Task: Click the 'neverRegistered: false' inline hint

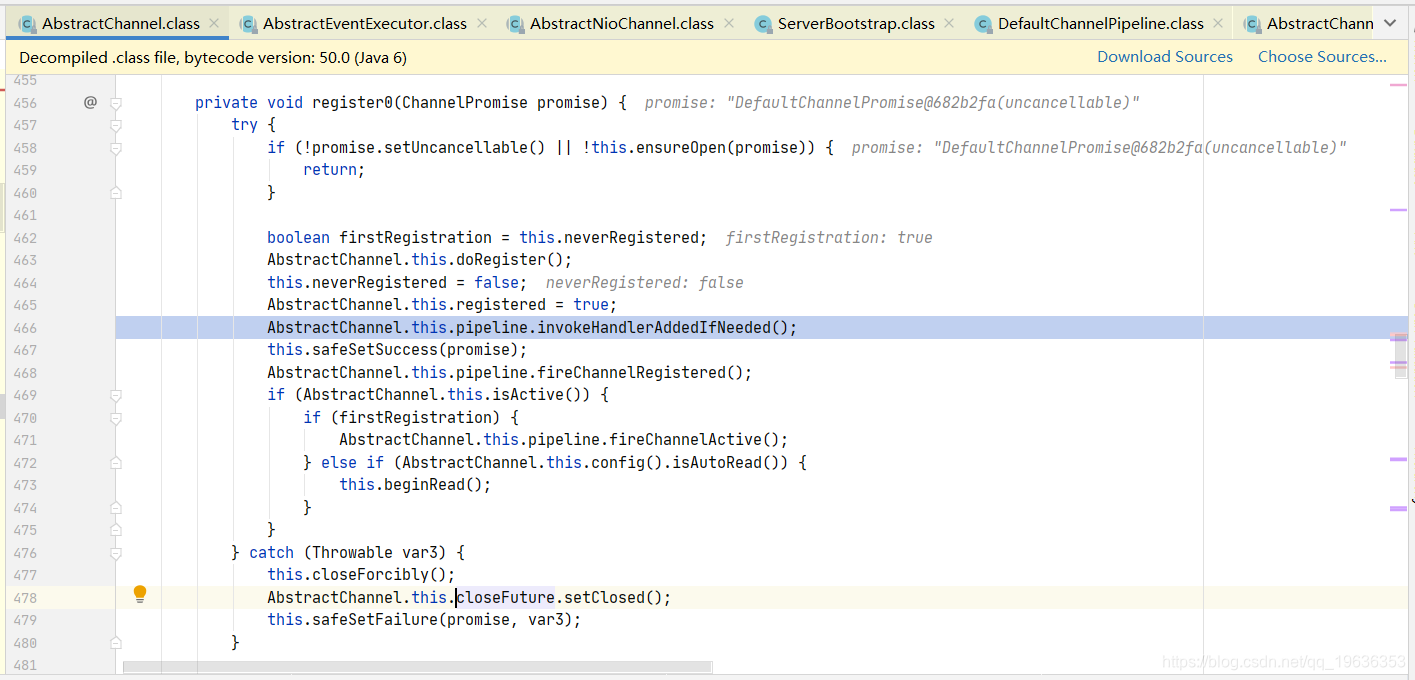Action: [x=644, y=282]
